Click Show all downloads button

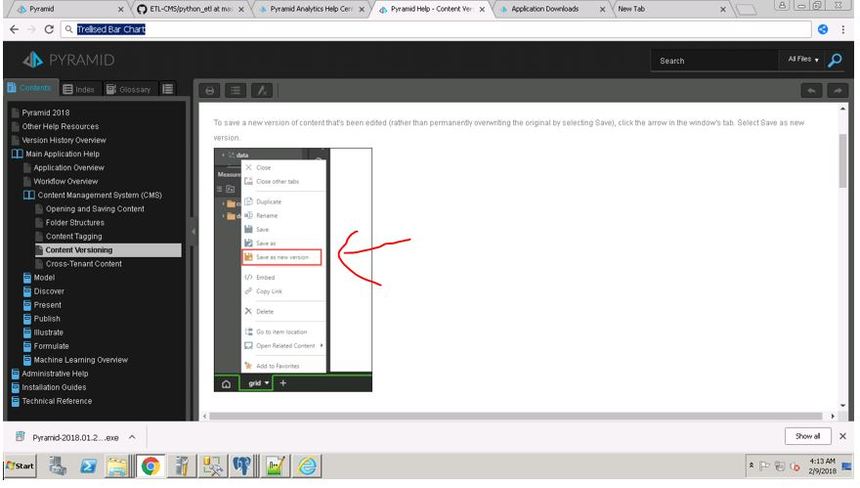click(x=807, y=436)
